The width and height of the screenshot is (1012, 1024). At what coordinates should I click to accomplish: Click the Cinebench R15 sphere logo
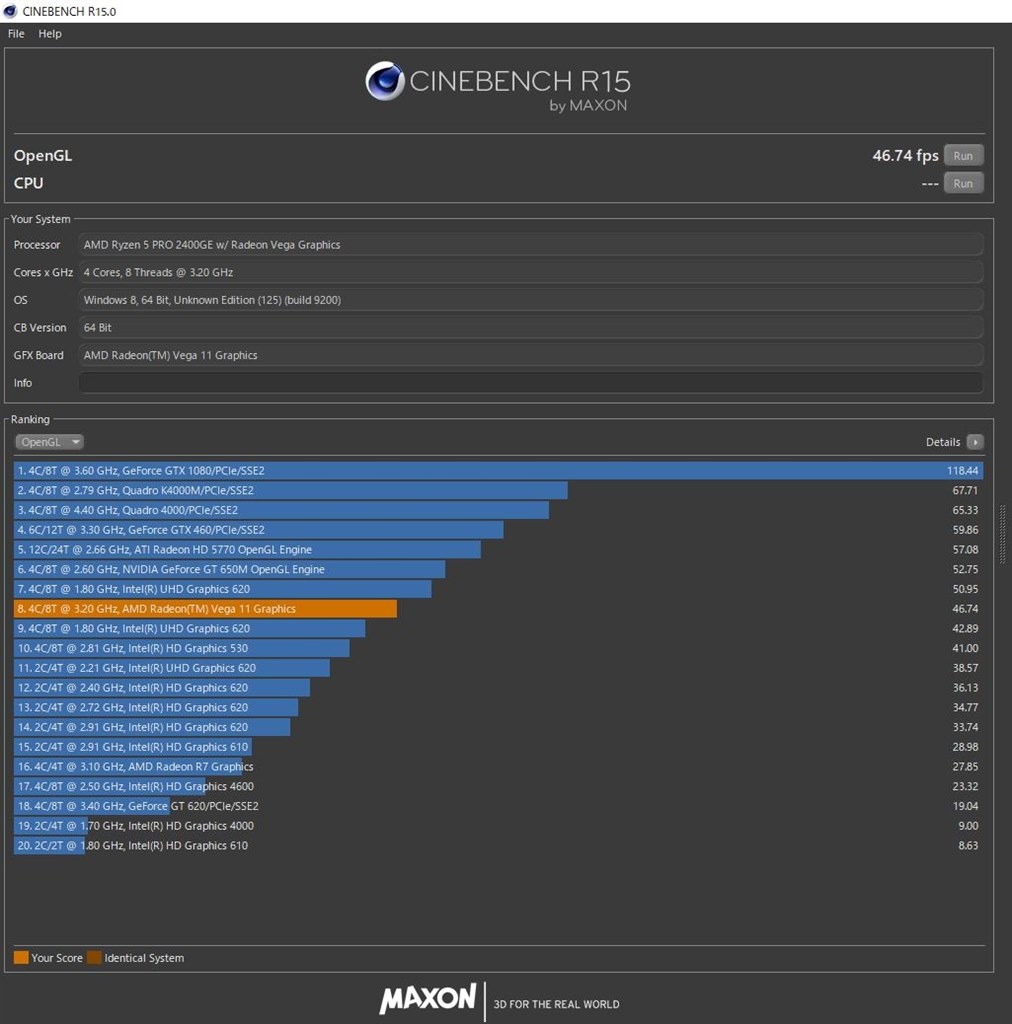point(385,81)
